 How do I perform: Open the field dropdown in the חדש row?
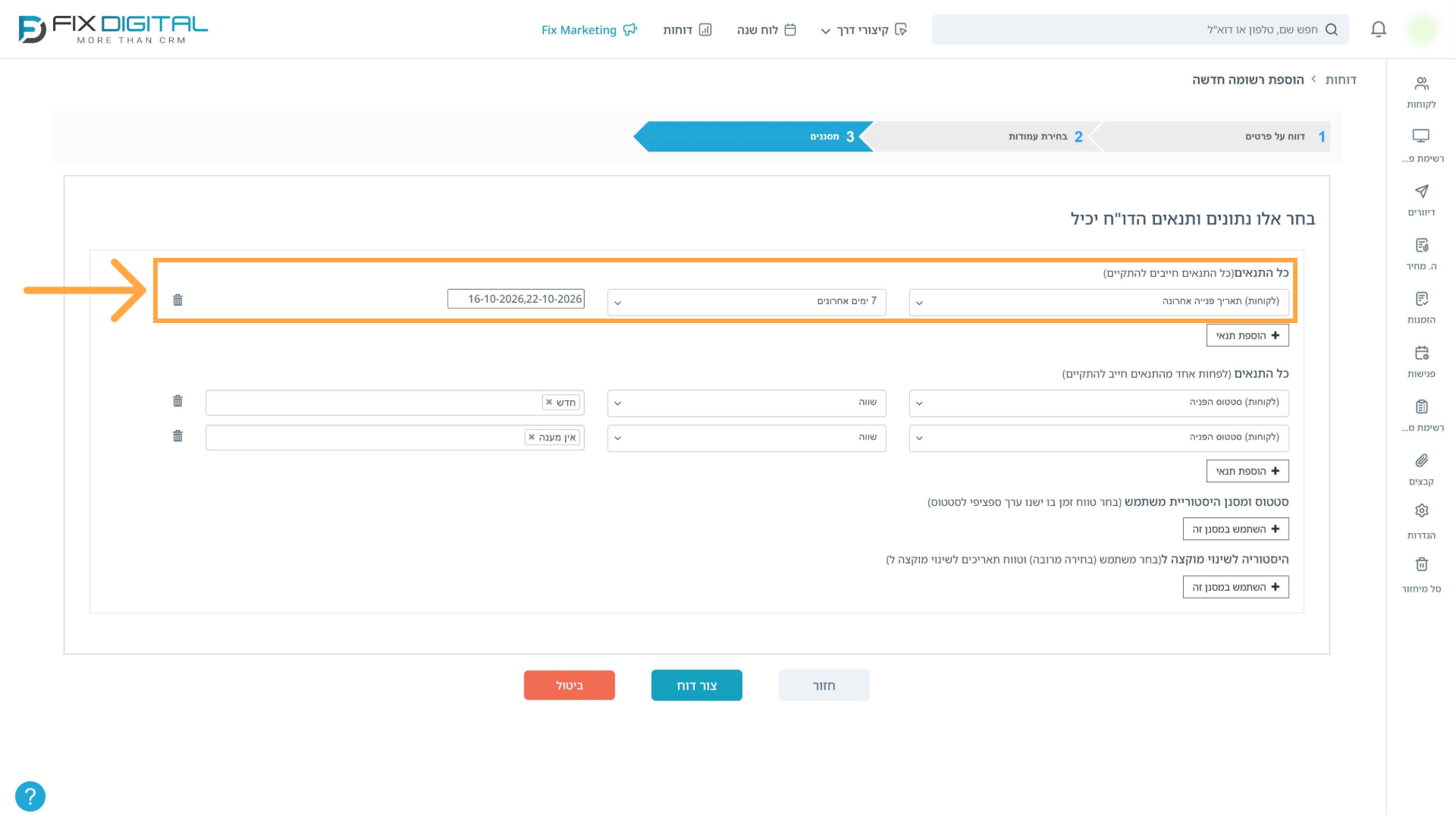click(x=1099, y=403)
